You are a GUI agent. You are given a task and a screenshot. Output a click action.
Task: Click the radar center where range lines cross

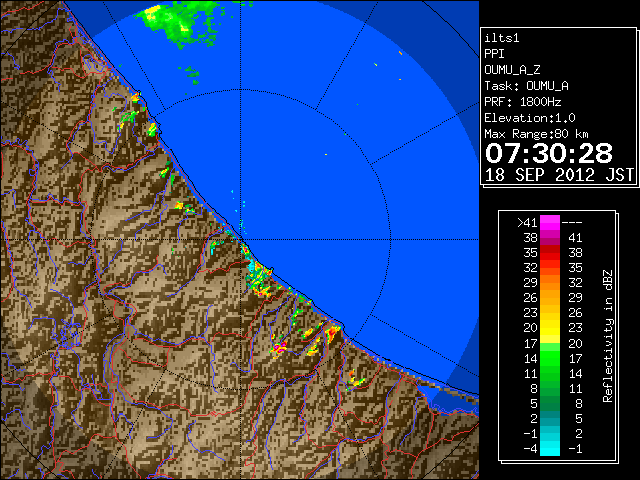(241, 240)
